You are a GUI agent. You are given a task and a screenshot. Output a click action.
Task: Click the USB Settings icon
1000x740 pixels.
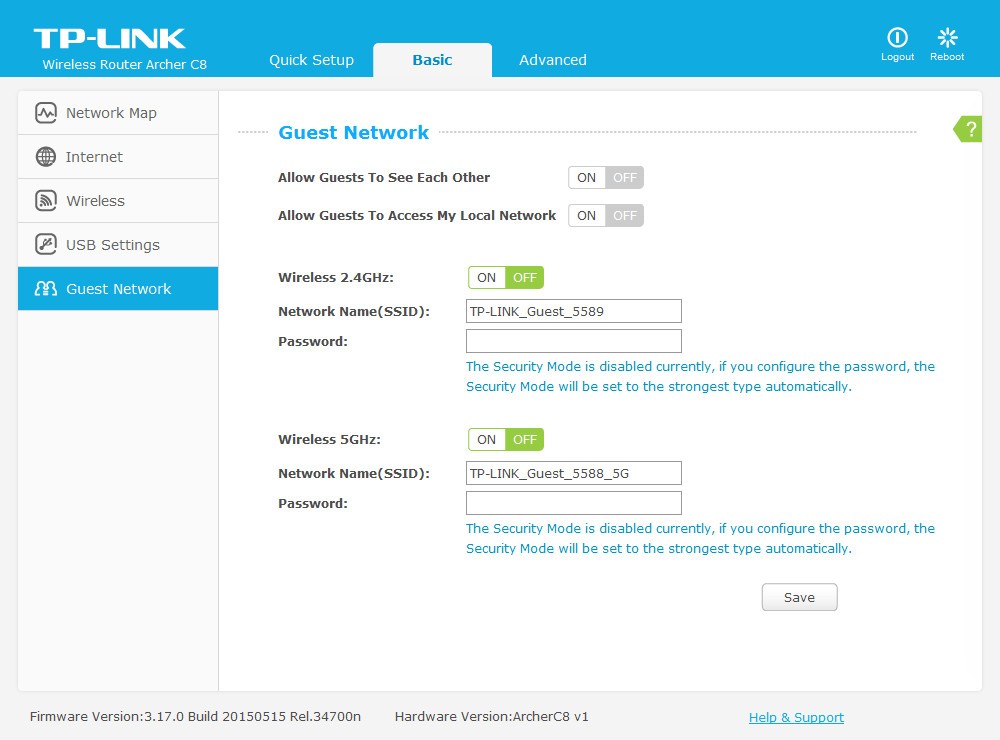(x=45, y=245)
